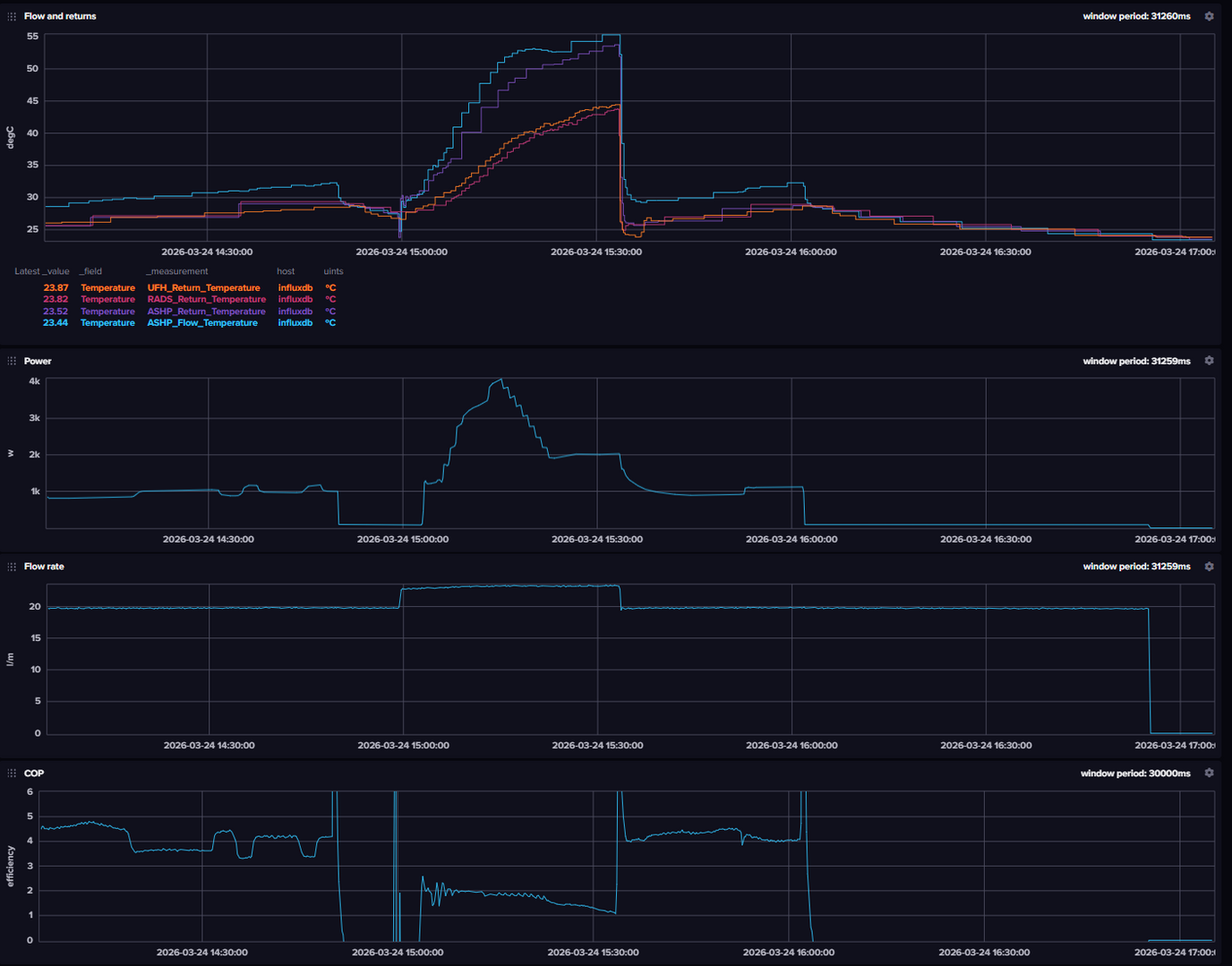Open settings gear for Flow and returns panel
The height and width of the screenshot is (966, 1232).
(x=1209, y=16)
